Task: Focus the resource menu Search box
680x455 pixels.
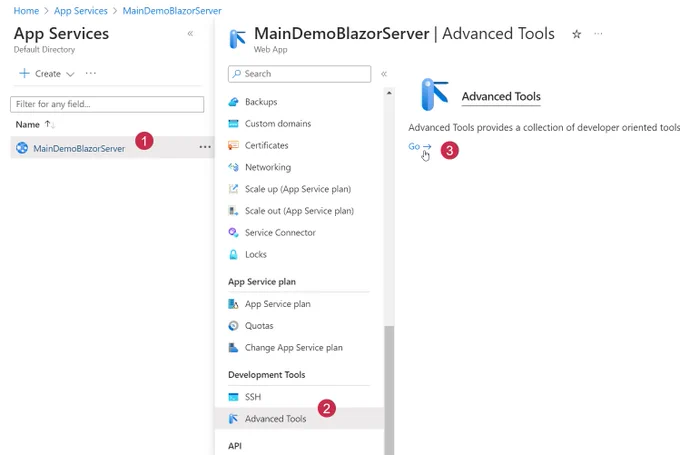Action: [x=299, y=74]
